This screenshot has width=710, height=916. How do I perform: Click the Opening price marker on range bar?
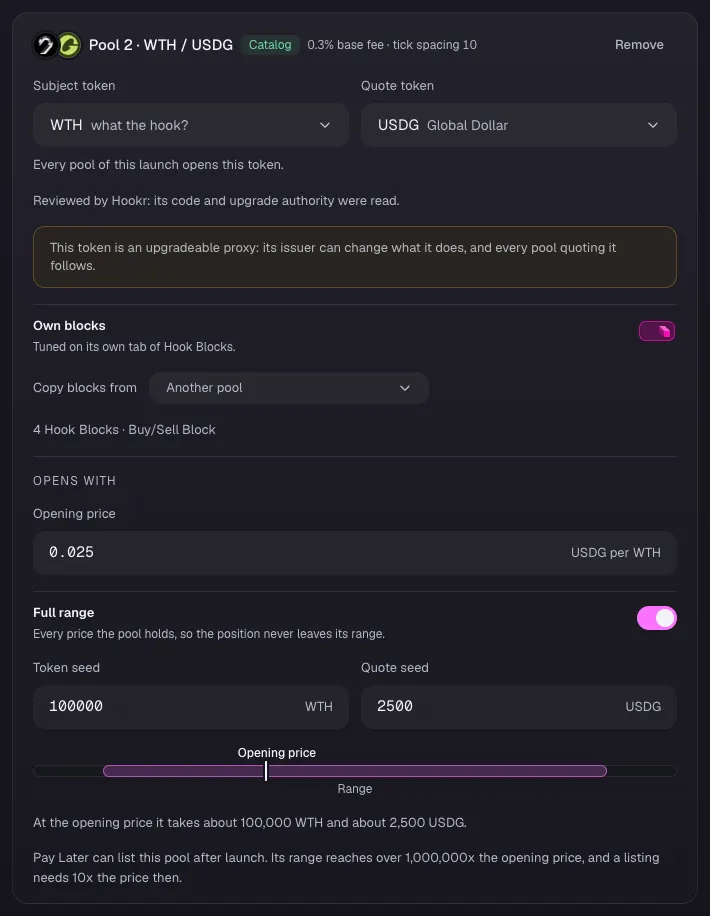pyautogui.click(x=266, y=771)
